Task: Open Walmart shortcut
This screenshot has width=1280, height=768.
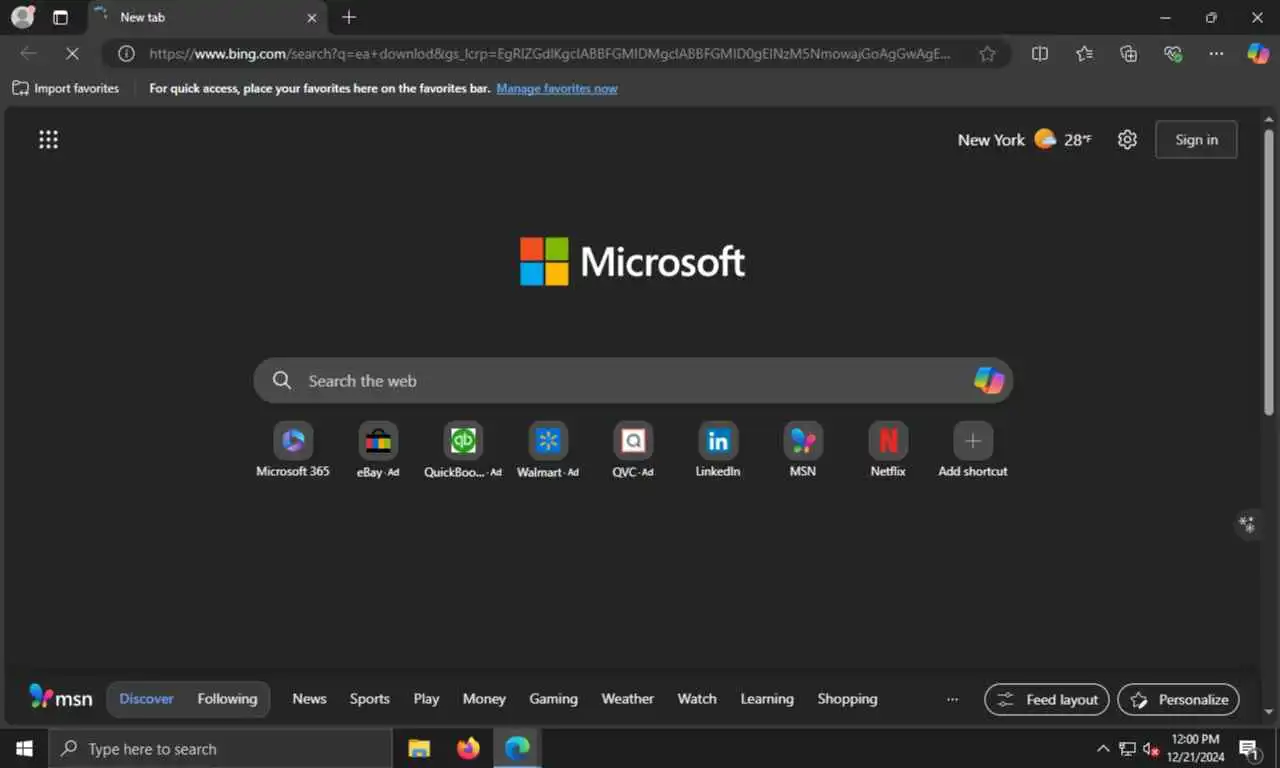Action: pyautogui.click(x=548, y=450)
